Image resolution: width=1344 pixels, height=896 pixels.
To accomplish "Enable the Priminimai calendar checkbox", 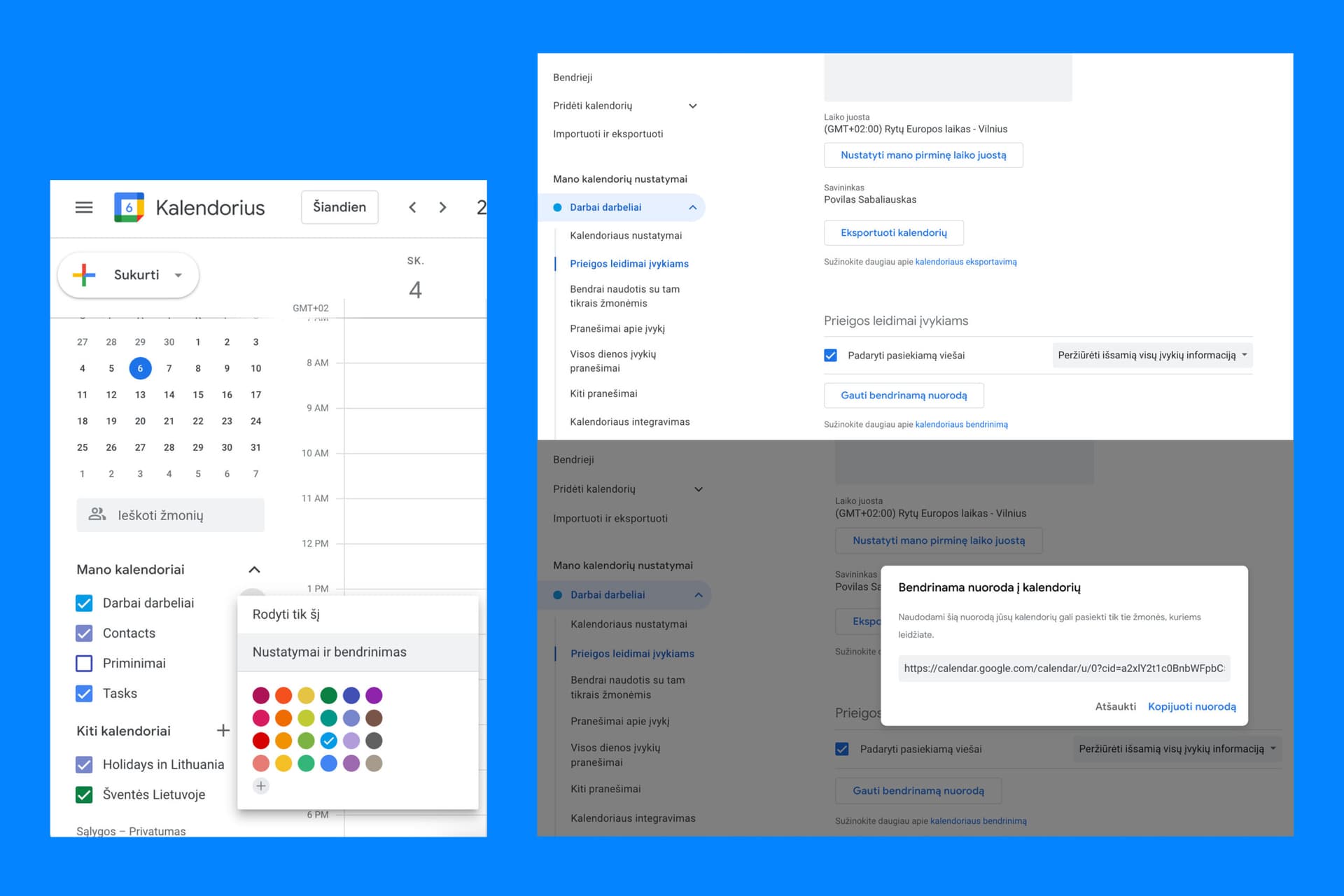I will click(x=84, y=663).
